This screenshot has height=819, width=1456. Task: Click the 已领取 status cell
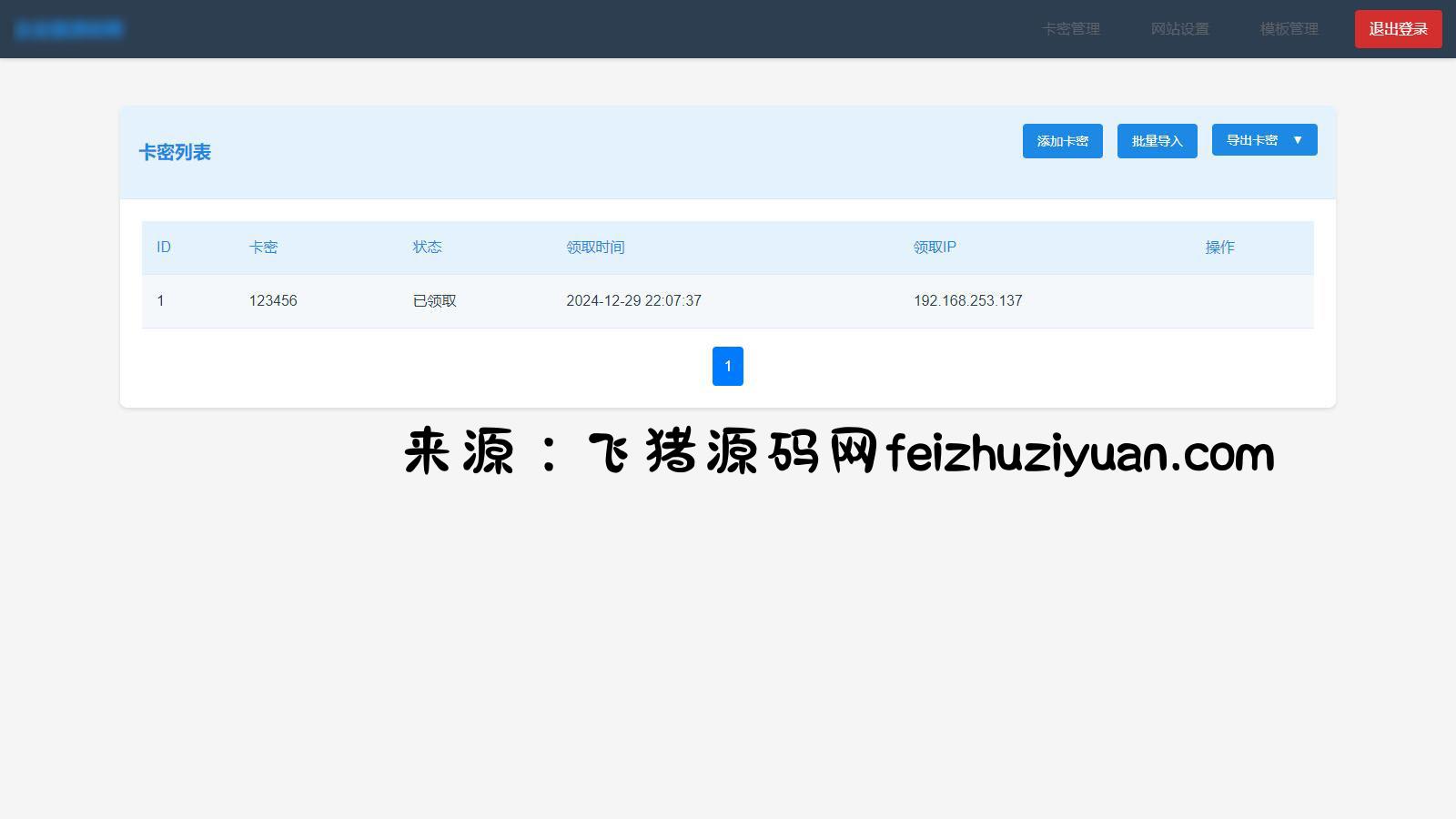pos(434,301)
